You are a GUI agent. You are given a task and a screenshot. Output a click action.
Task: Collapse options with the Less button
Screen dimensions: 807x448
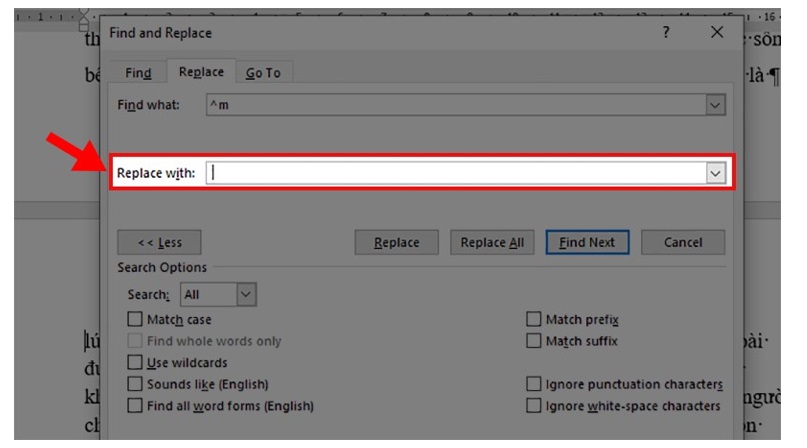[159, 243]
